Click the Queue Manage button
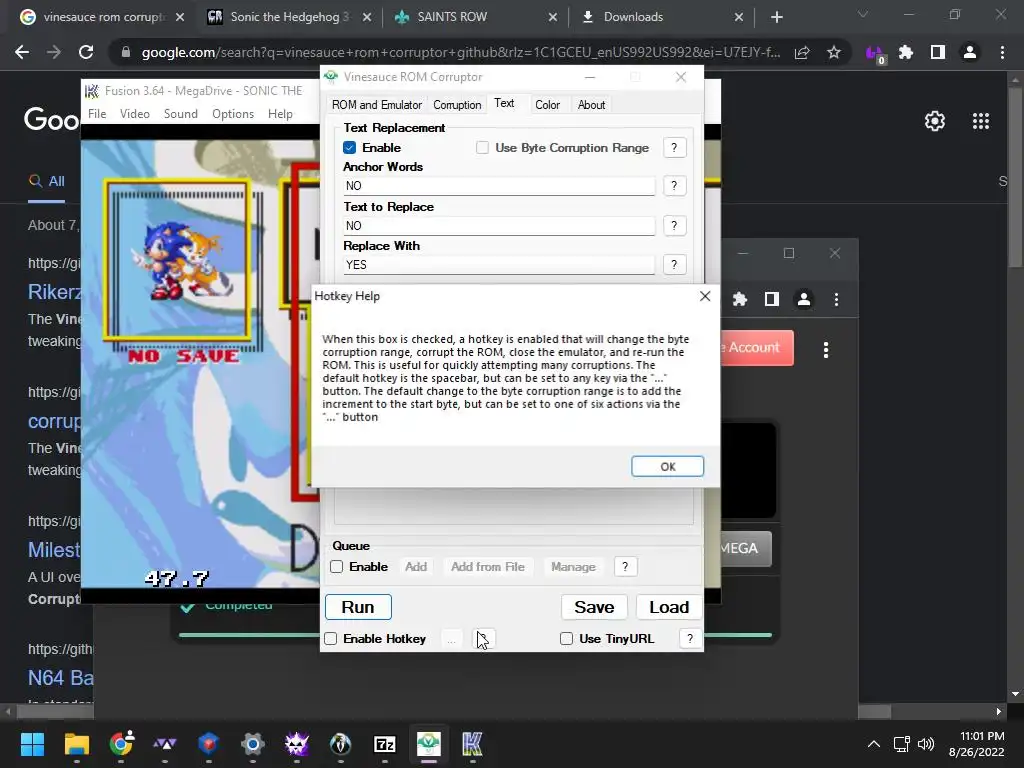Image resolution: width=1024 pixels, height=768 pixels. coord(573,567)
